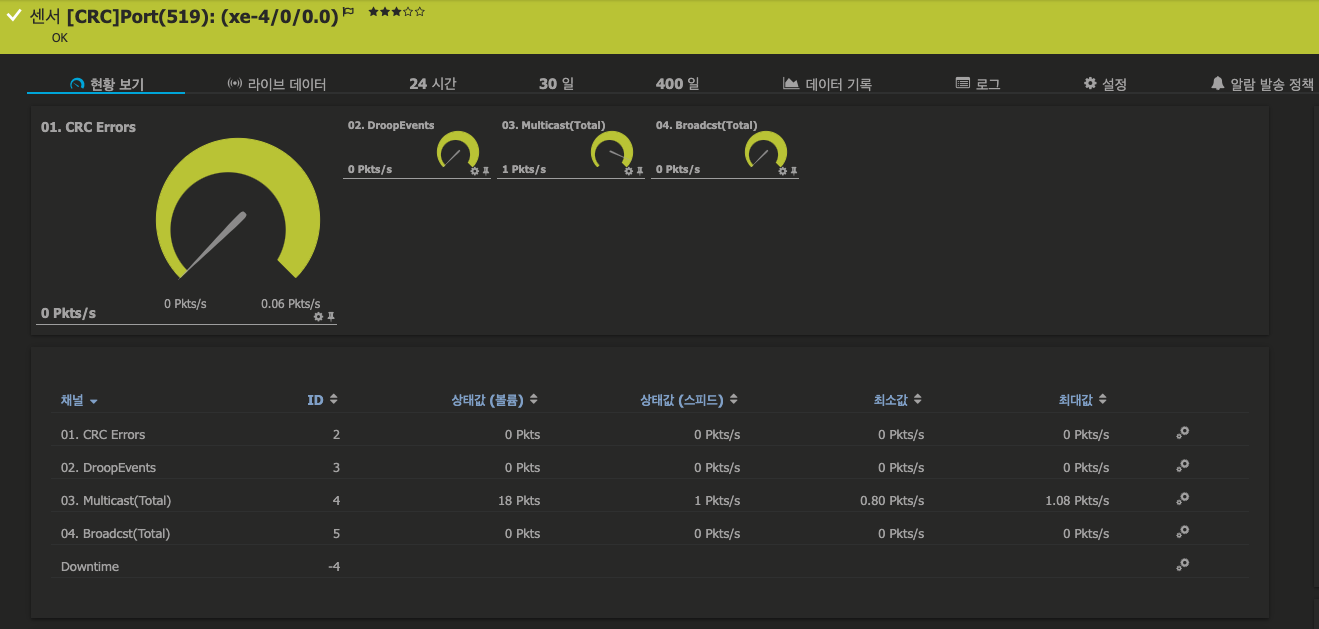This screenshot has width=1319, height=629.
Task: Sort by 상태값 (스피드) column
Action: (x=690, y=400)
